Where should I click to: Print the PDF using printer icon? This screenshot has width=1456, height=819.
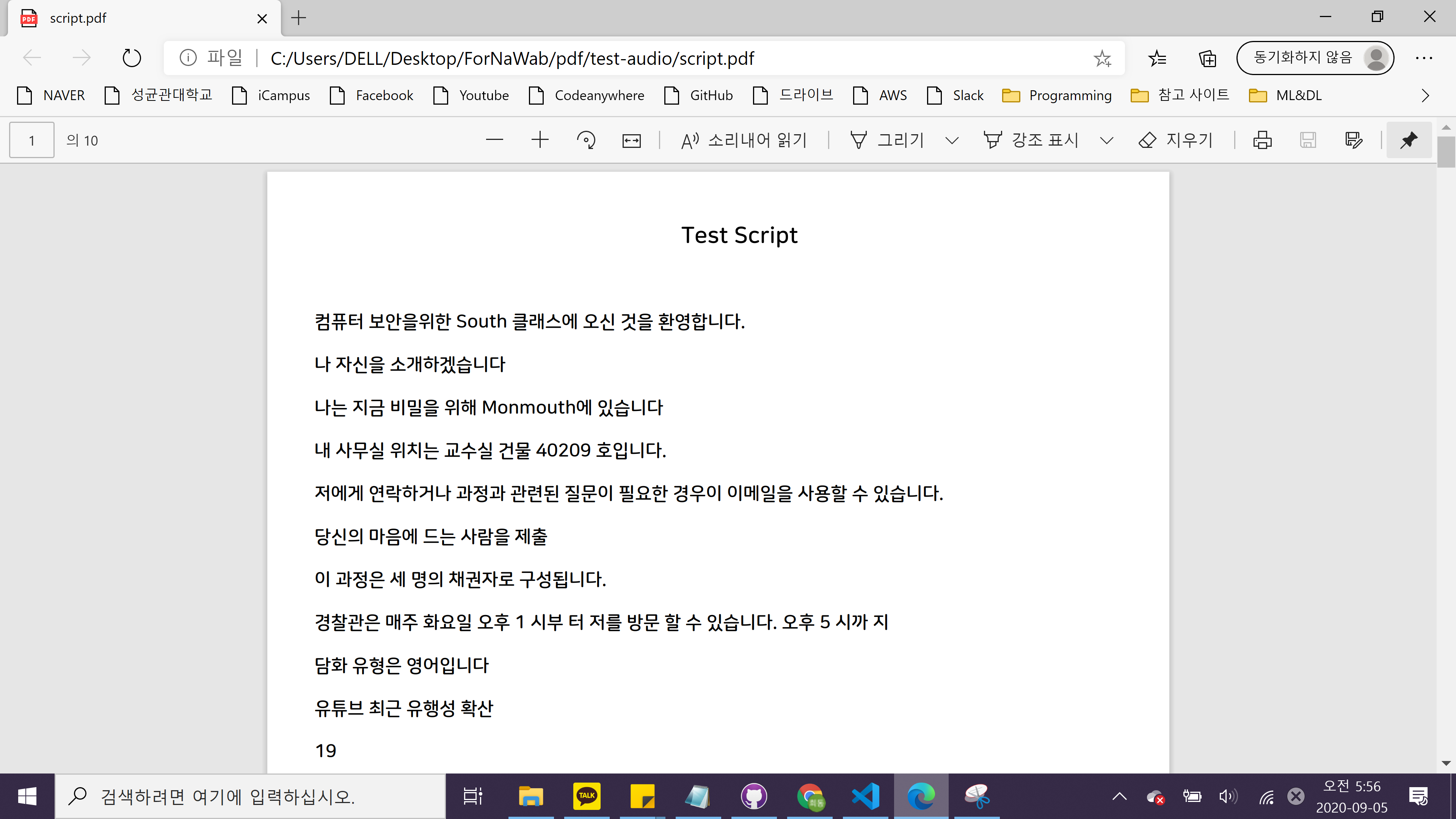coord(1262,140)
